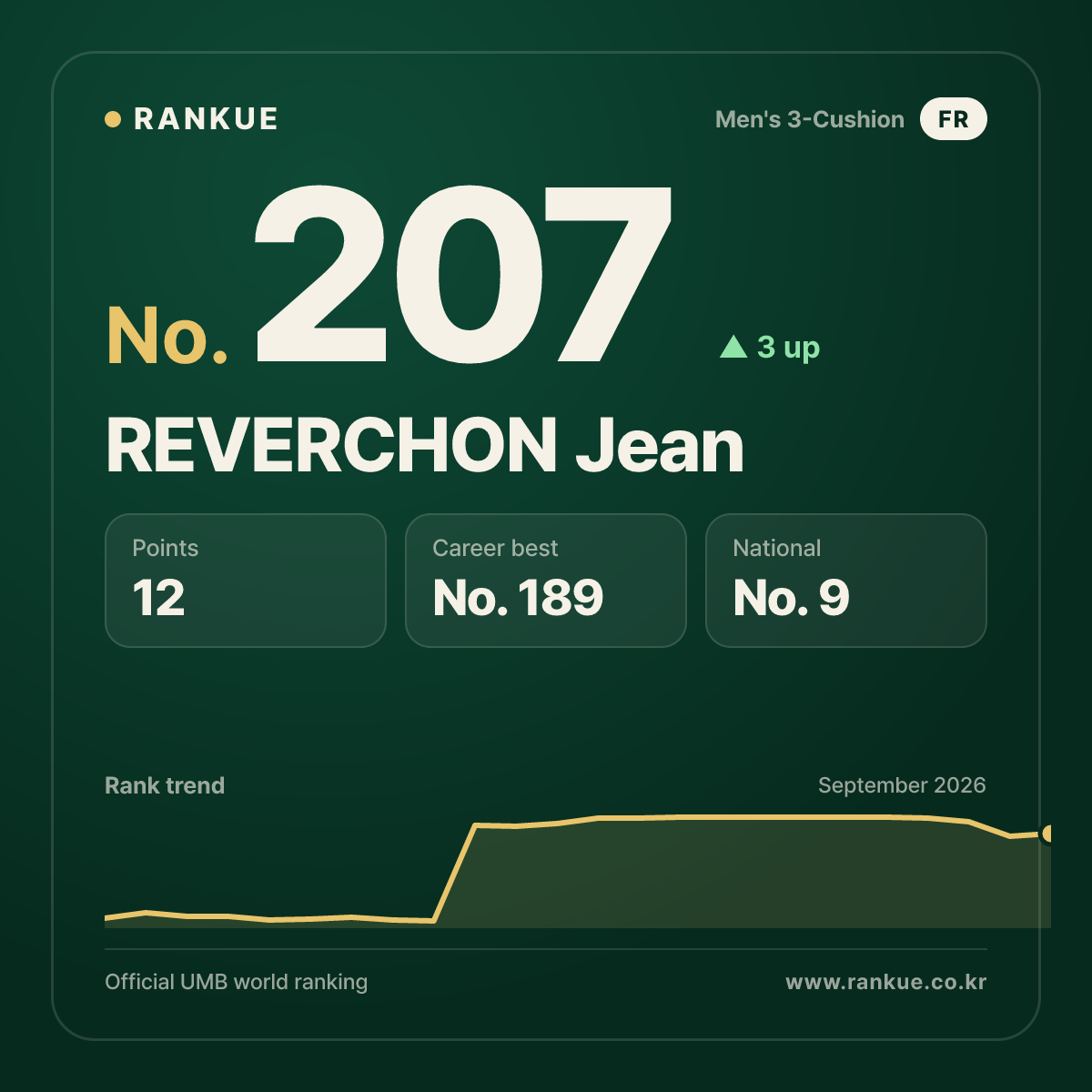The width and height of the screenshot is (1092, 1092).
Task: Click the Points label
Action: point(165,548)
